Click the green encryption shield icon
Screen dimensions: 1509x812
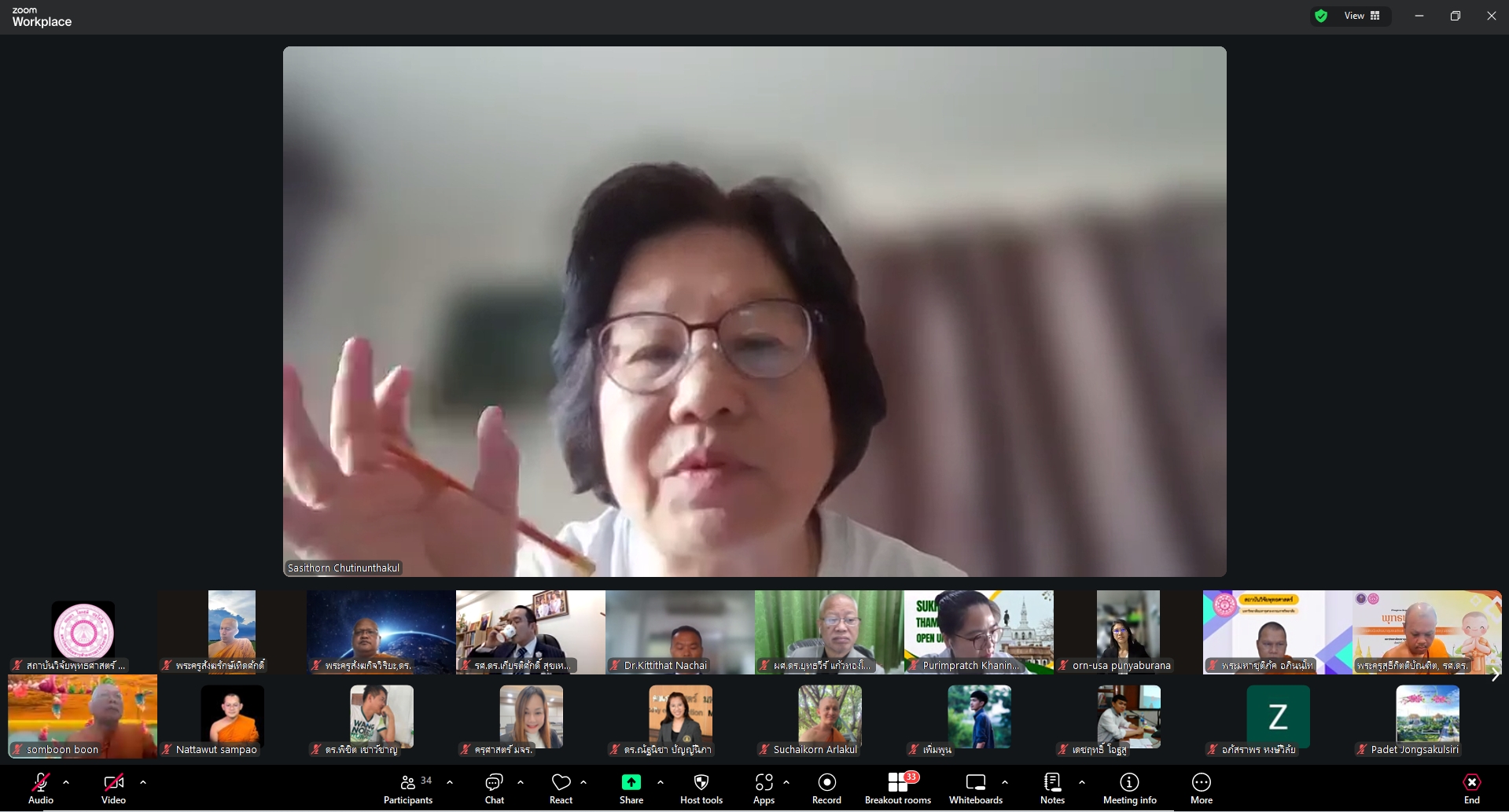(1321, 16)
